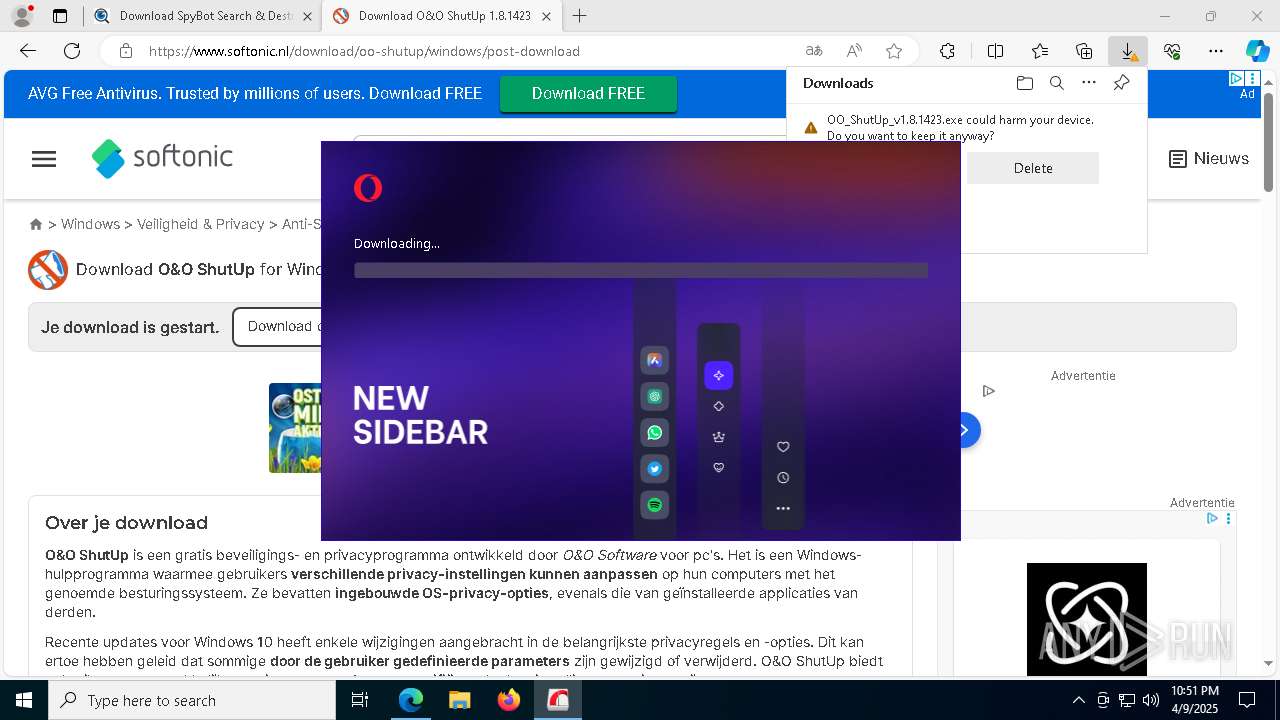Pin the Downloads panel
Screen dimensions: 1280x720
point(1121,83)
